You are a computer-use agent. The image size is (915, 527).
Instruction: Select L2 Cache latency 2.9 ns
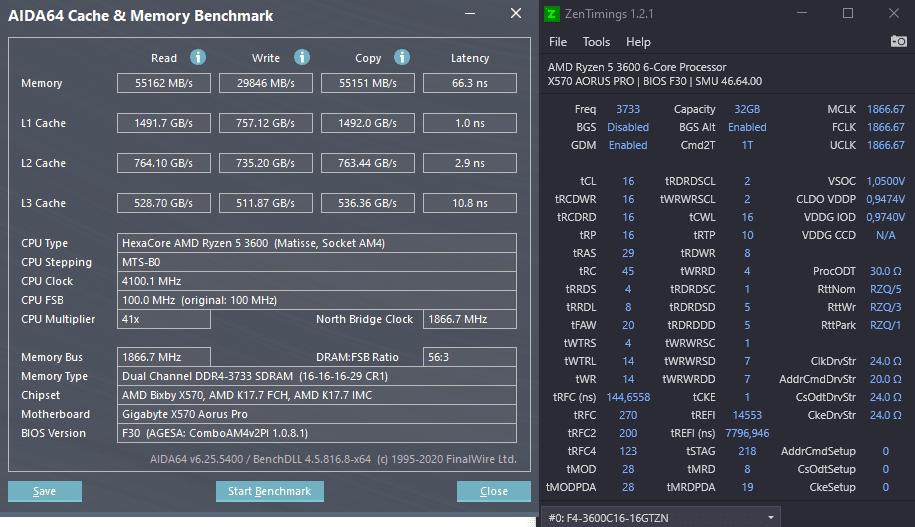[470, 163]
